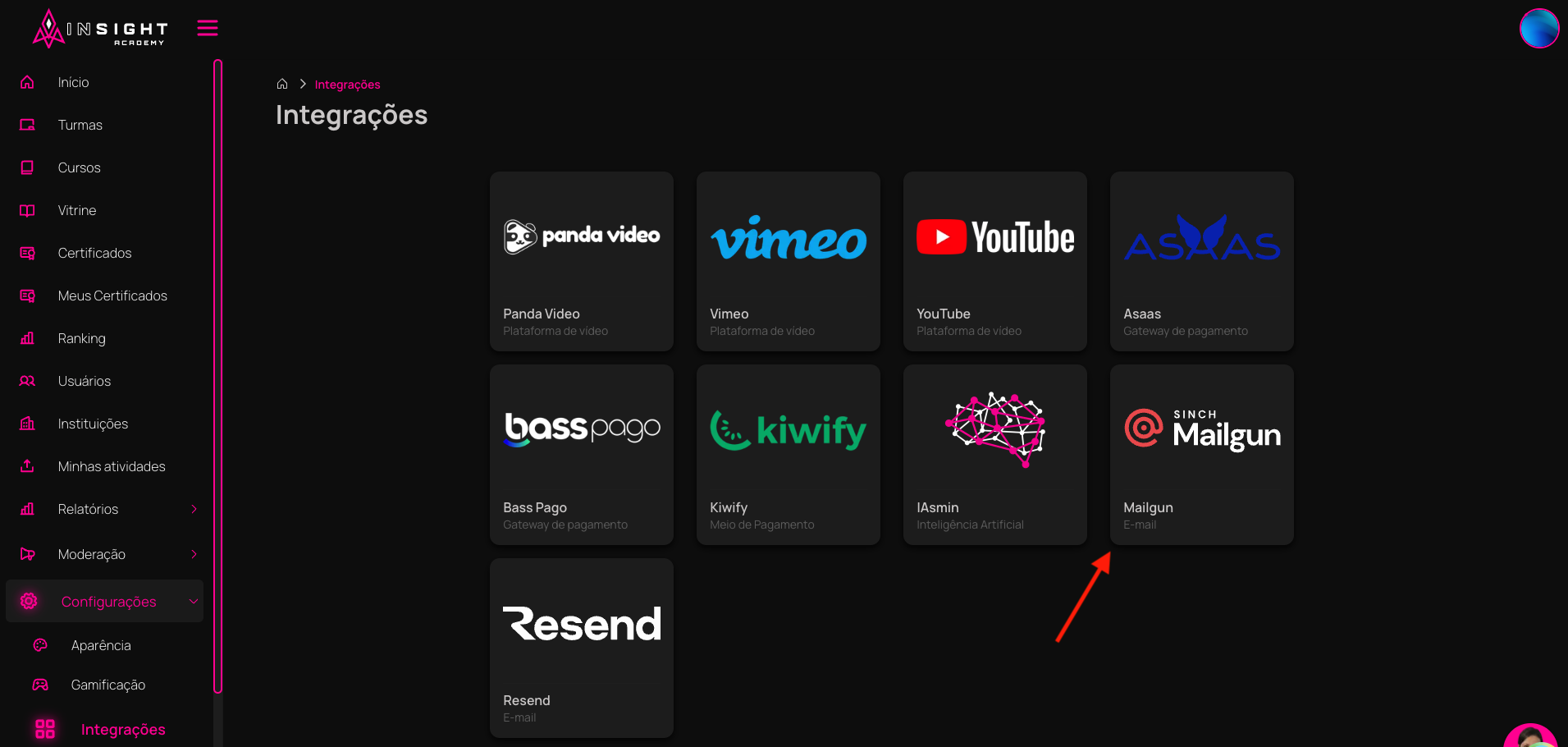The image size is (1568, 747).
Task: Click the Vitrine book icon
Action: (x=27, y=210)
